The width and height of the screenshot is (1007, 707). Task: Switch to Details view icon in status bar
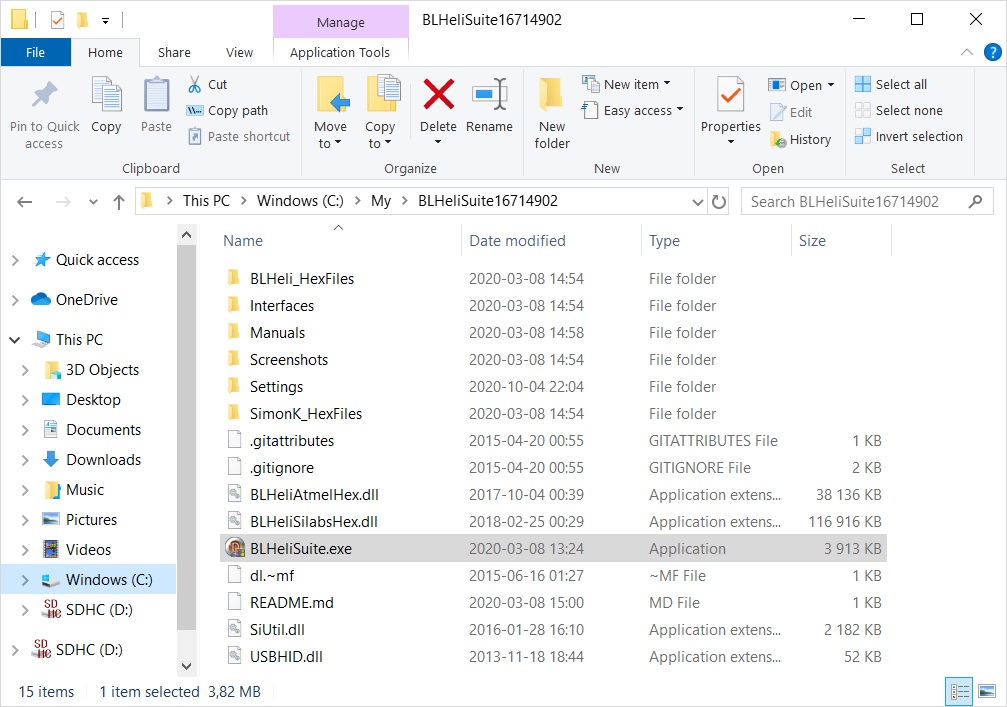[959, 692]
